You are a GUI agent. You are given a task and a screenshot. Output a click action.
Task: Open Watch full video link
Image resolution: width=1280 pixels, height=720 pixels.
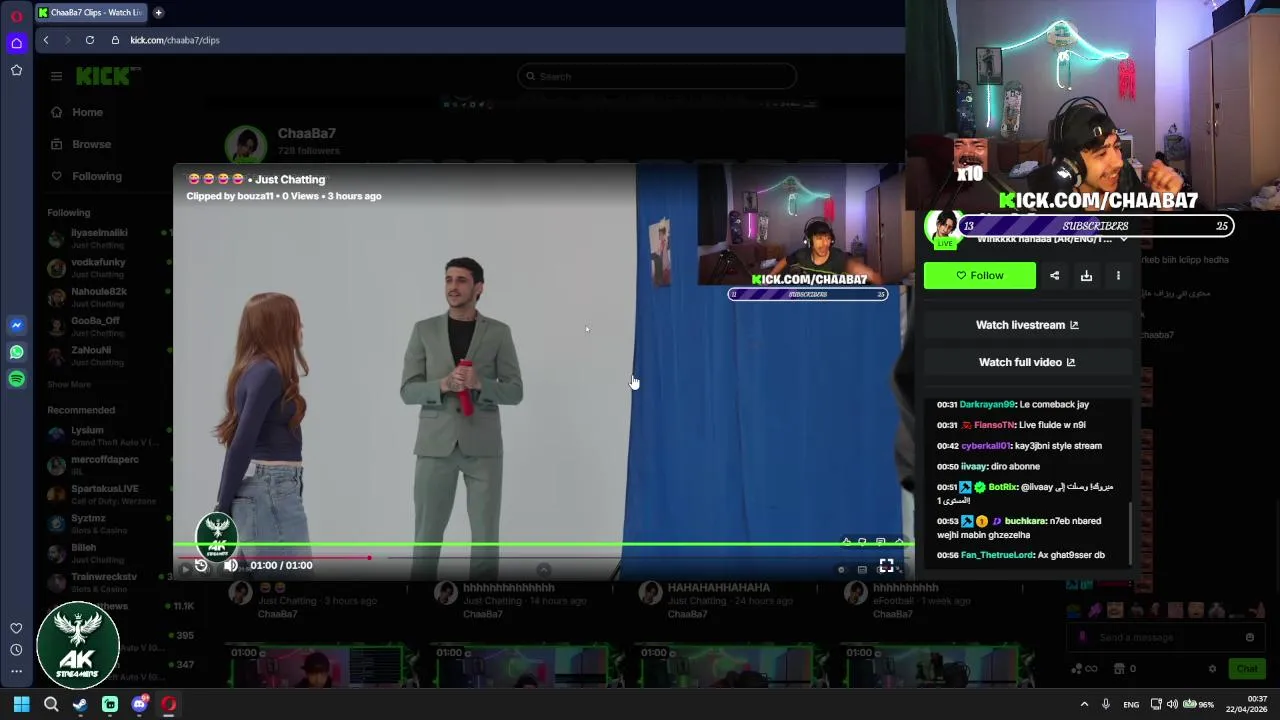(x=1027, y=362)
